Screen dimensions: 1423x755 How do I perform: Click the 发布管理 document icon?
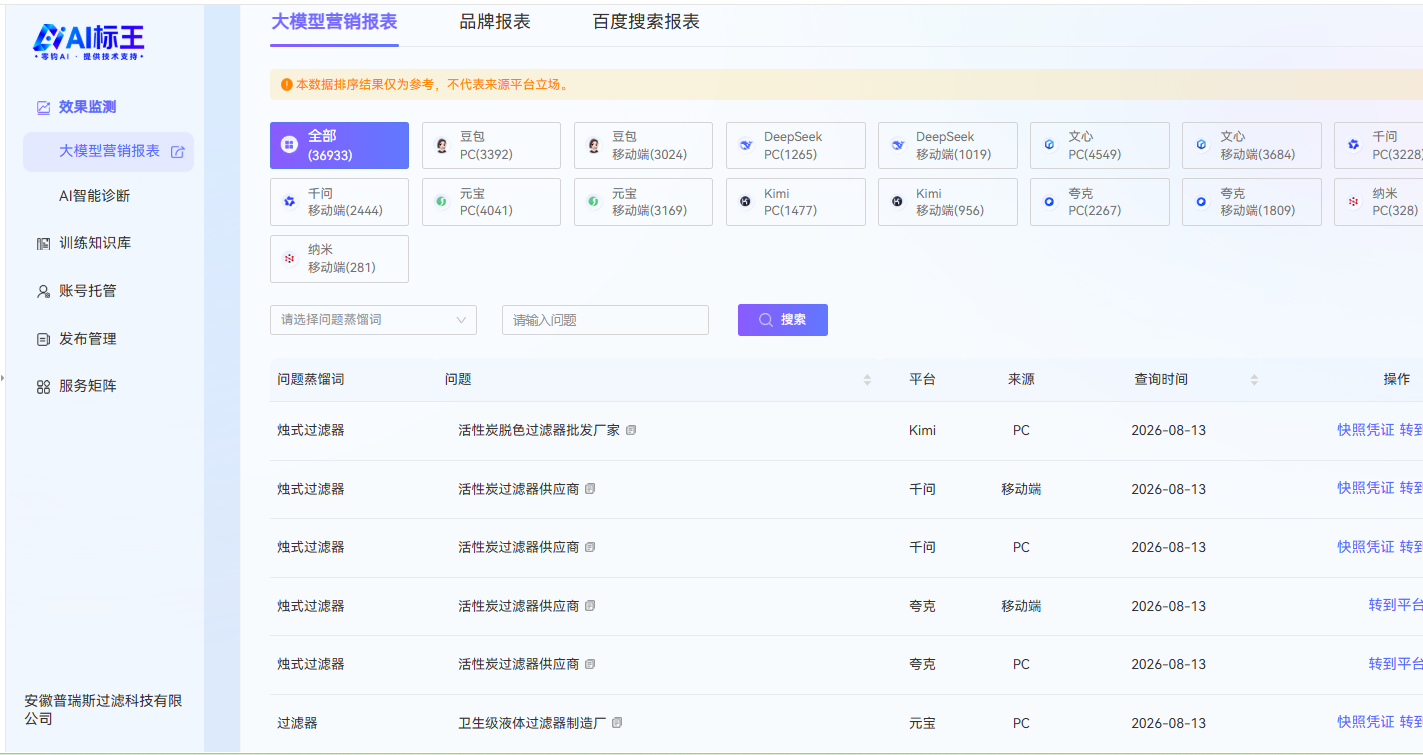click(x=43, y=339)
